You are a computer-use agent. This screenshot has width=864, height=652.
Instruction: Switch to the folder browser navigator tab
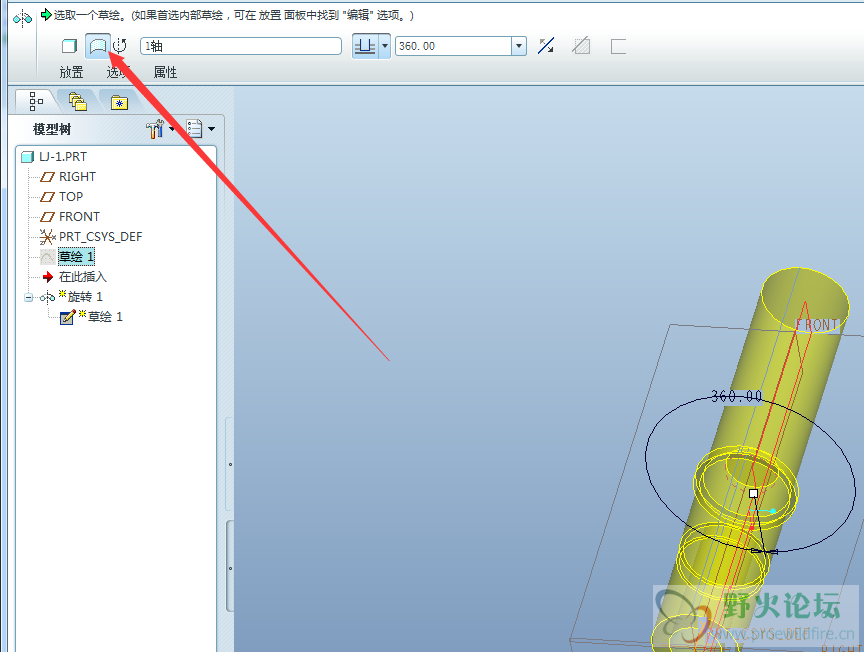(78, 101)
